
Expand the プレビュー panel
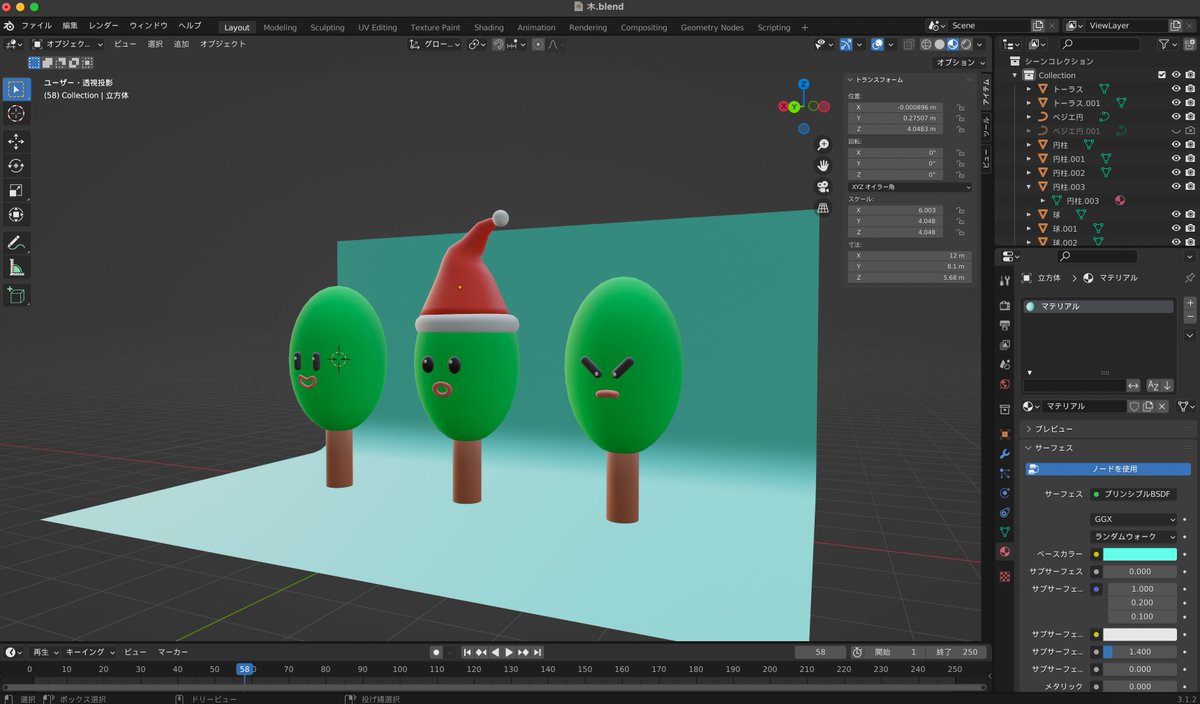point(1053,428)
